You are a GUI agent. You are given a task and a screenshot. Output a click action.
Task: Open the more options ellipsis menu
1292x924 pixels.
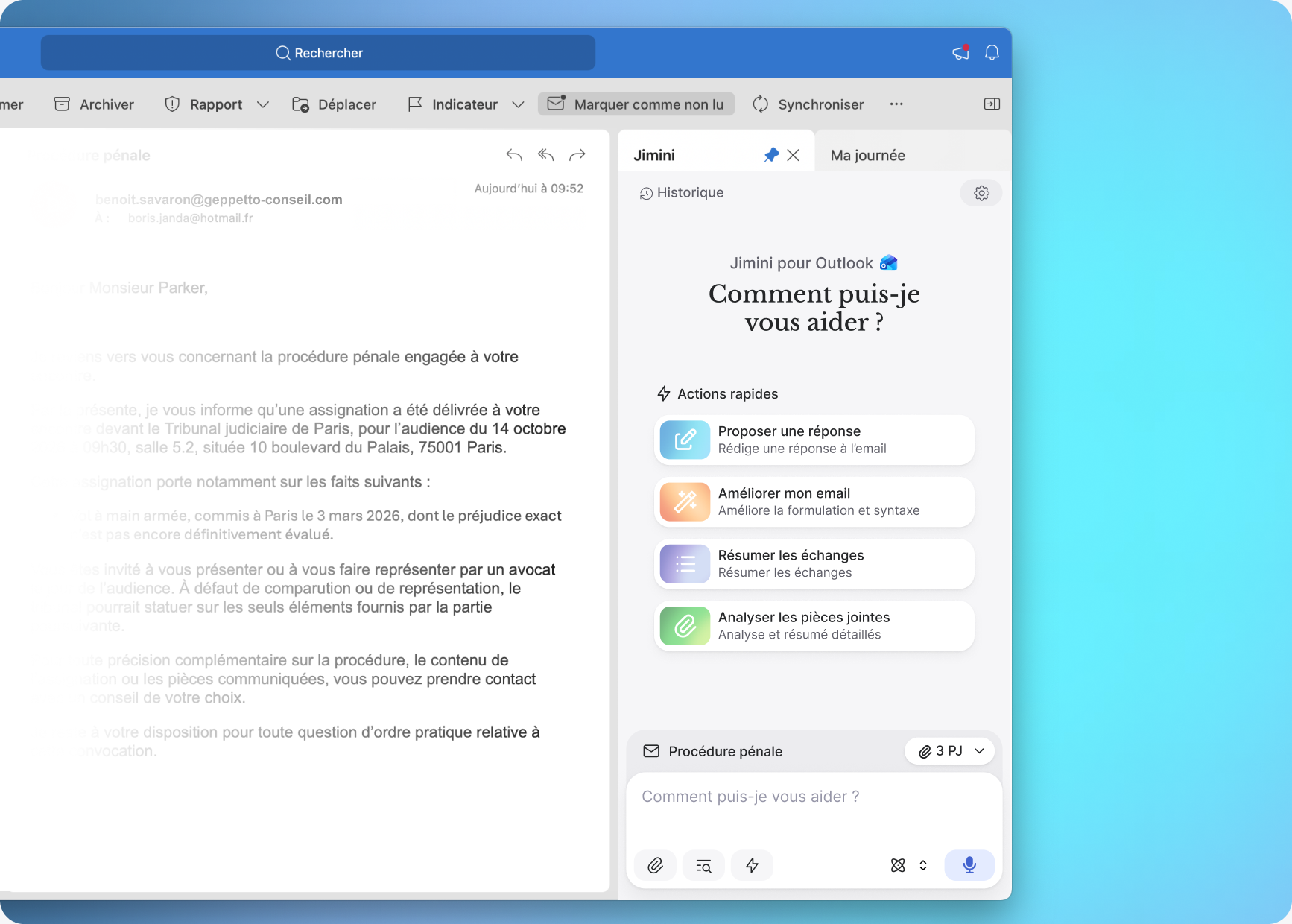coord(896,104)
